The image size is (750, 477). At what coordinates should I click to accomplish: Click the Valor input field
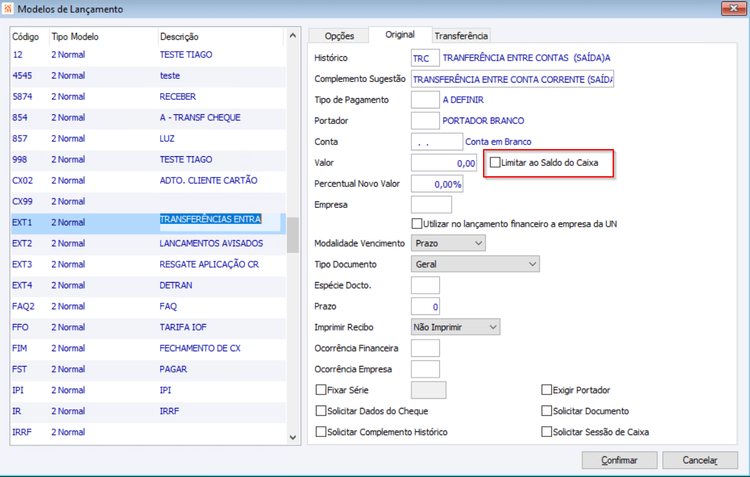pos(444,163)
